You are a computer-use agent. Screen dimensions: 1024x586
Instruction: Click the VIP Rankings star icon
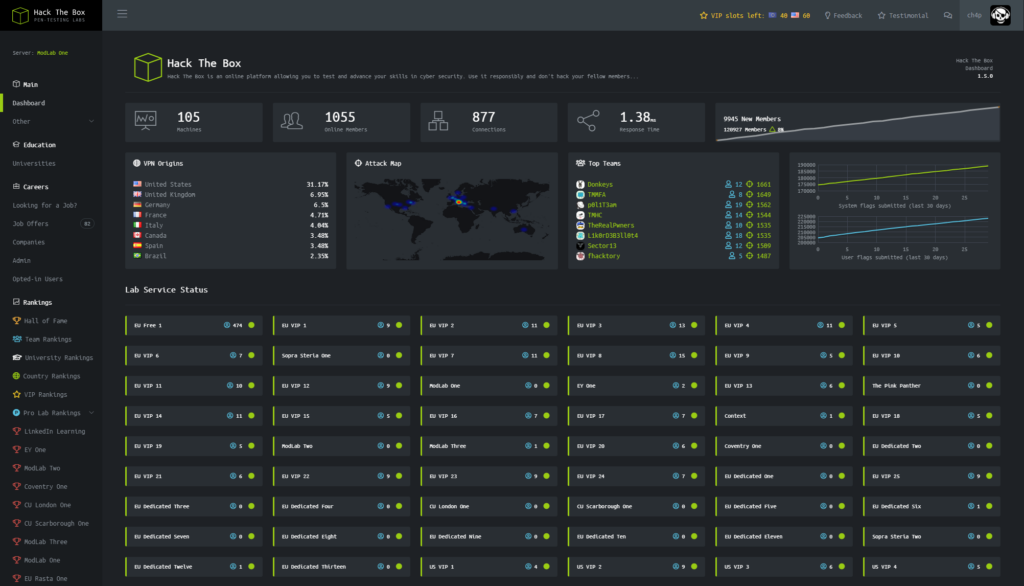17,394
